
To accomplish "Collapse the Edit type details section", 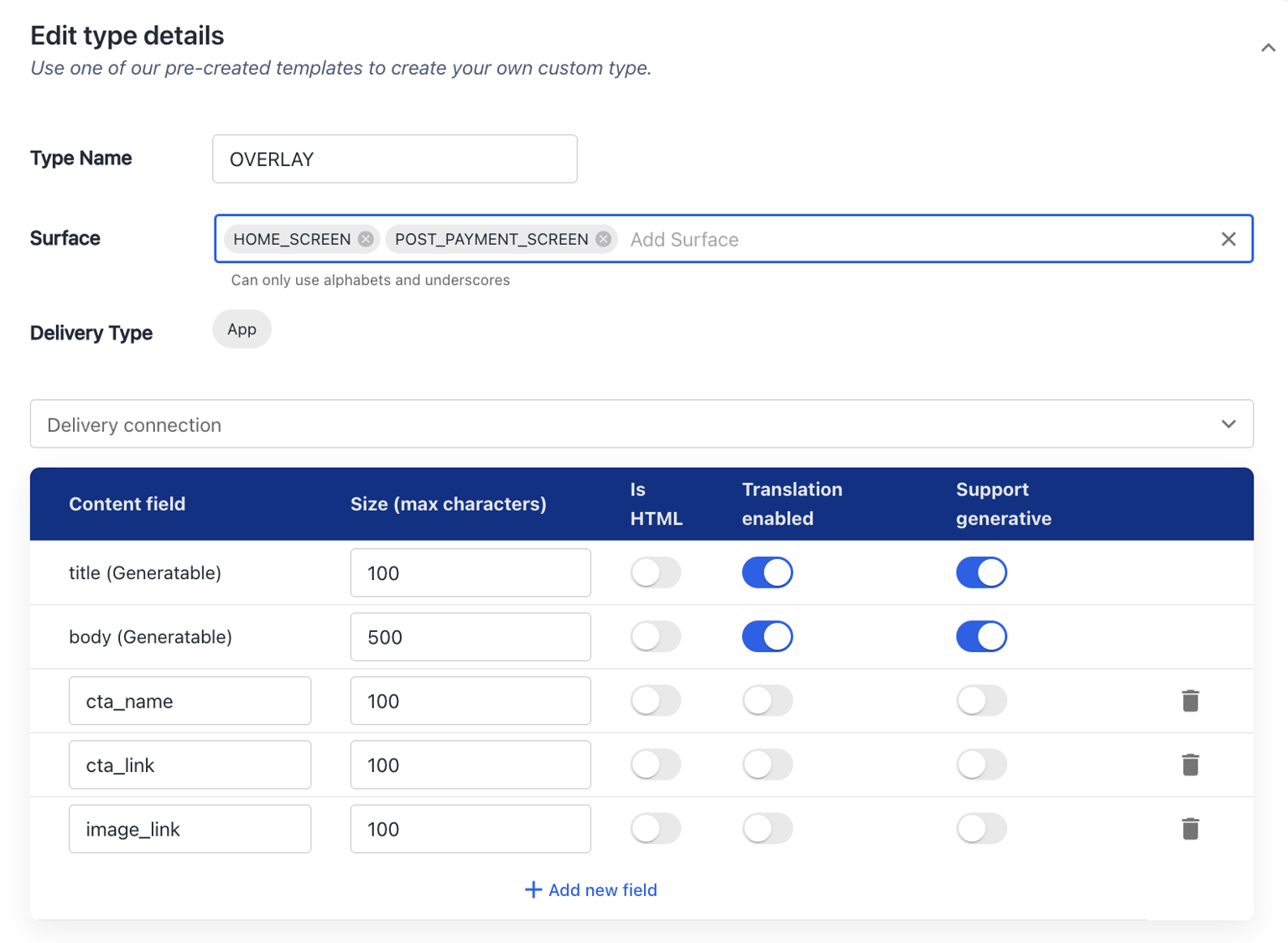I will pyautogui.click(x=1268, y=48).
